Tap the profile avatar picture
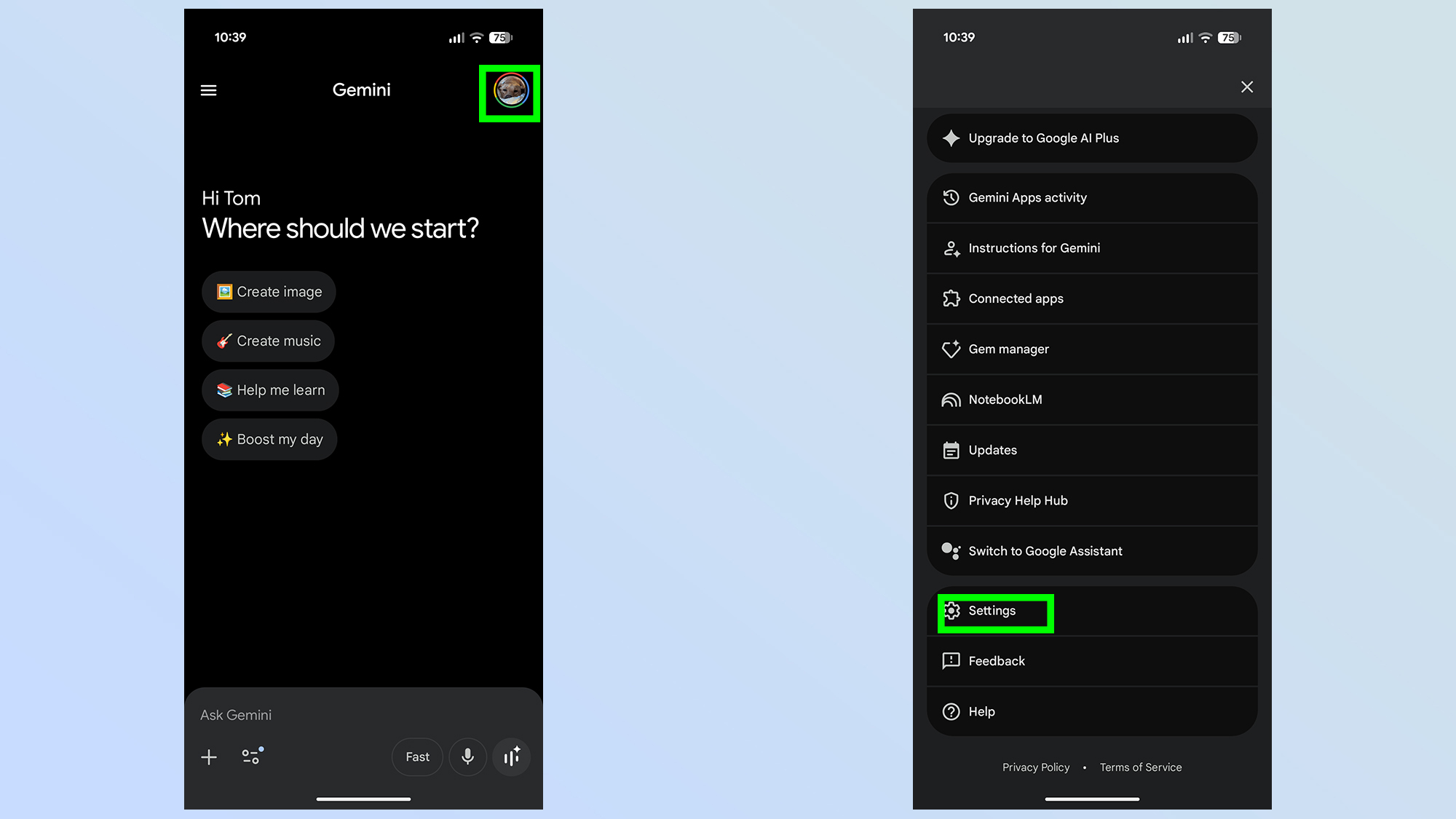The width and height of the screenshot is (1456, 819). 510,92
